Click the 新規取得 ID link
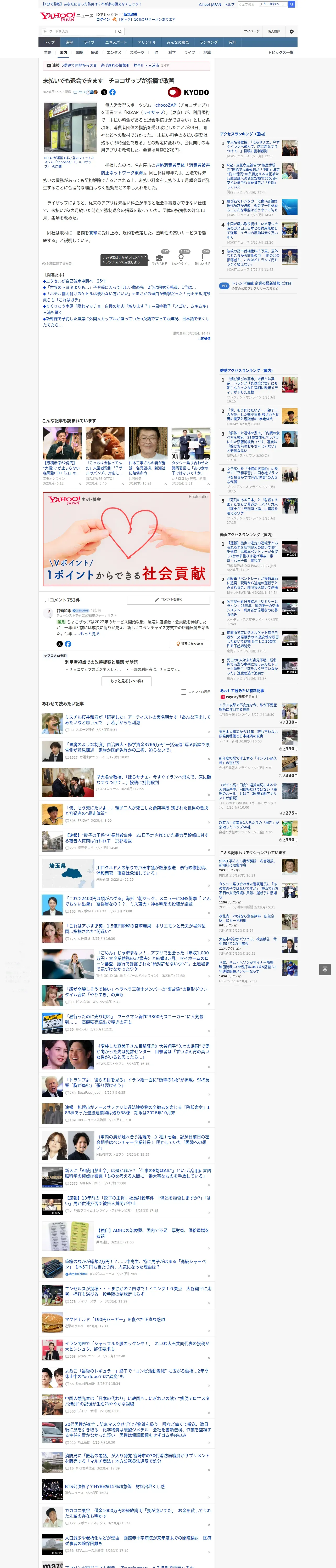The height and width of the screenshot is (1568, 336). tap(131, 15)
